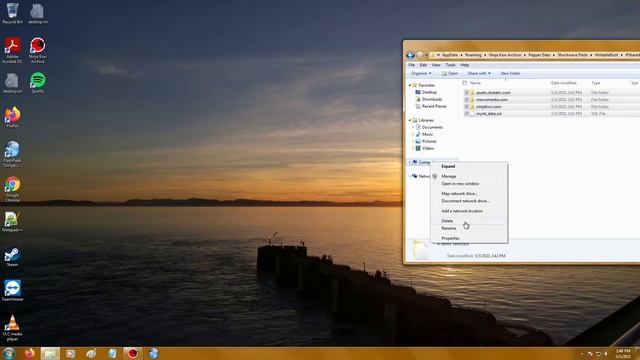
Task: Switch to the red Ninja Kiwi taskbar app
Action: 132,353
